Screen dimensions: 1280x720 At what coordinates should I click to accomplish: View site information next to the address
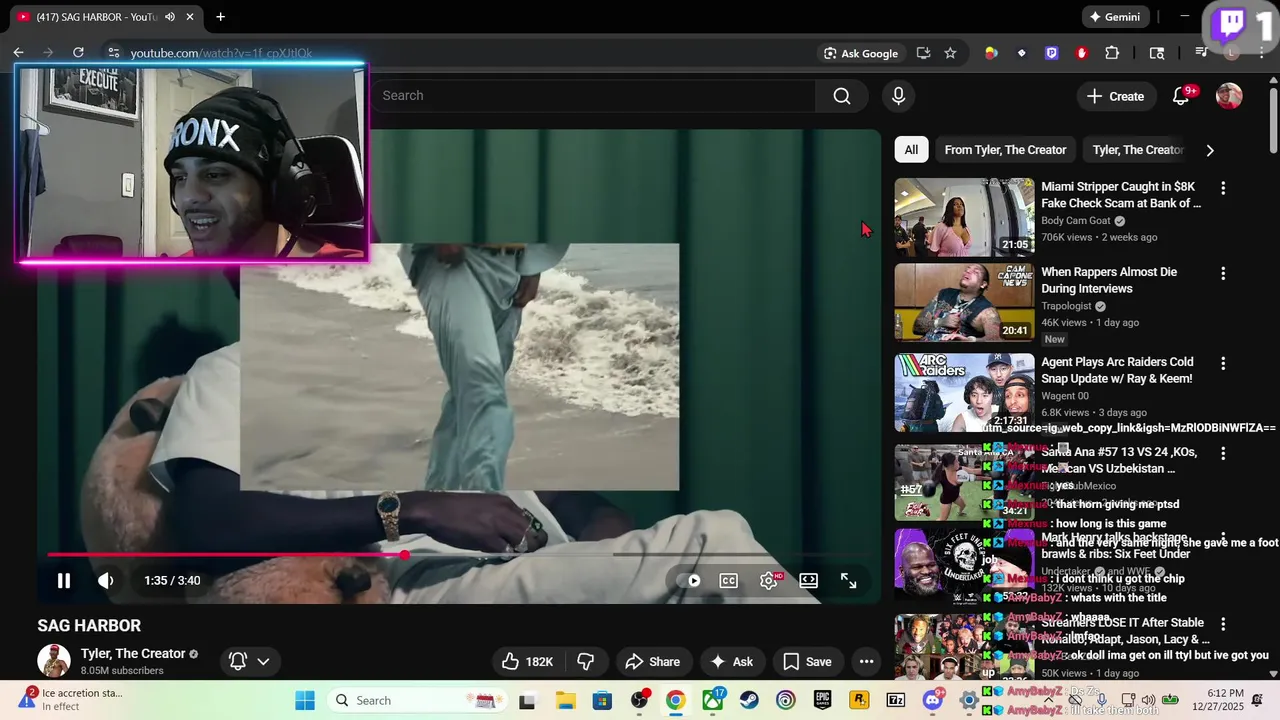click(x=113, y=53)
